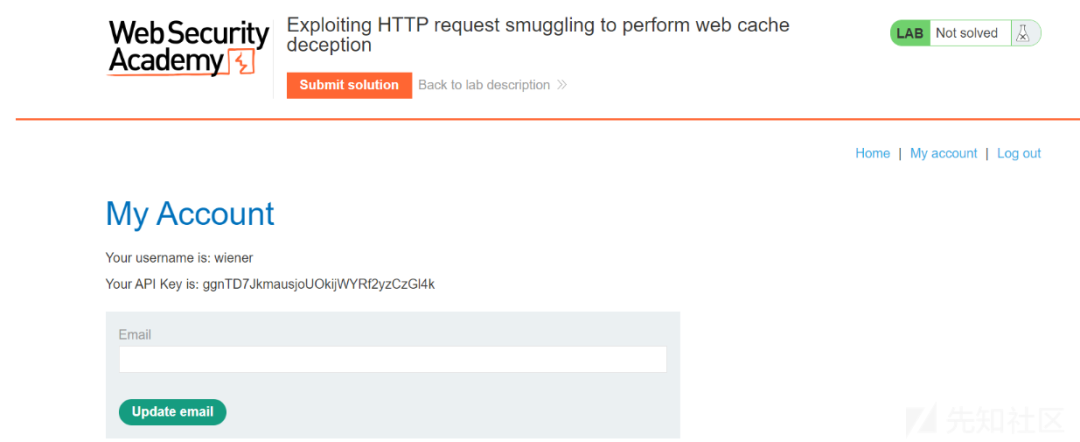Click the watermark logo at bottom right

click(x=921, y=419)
